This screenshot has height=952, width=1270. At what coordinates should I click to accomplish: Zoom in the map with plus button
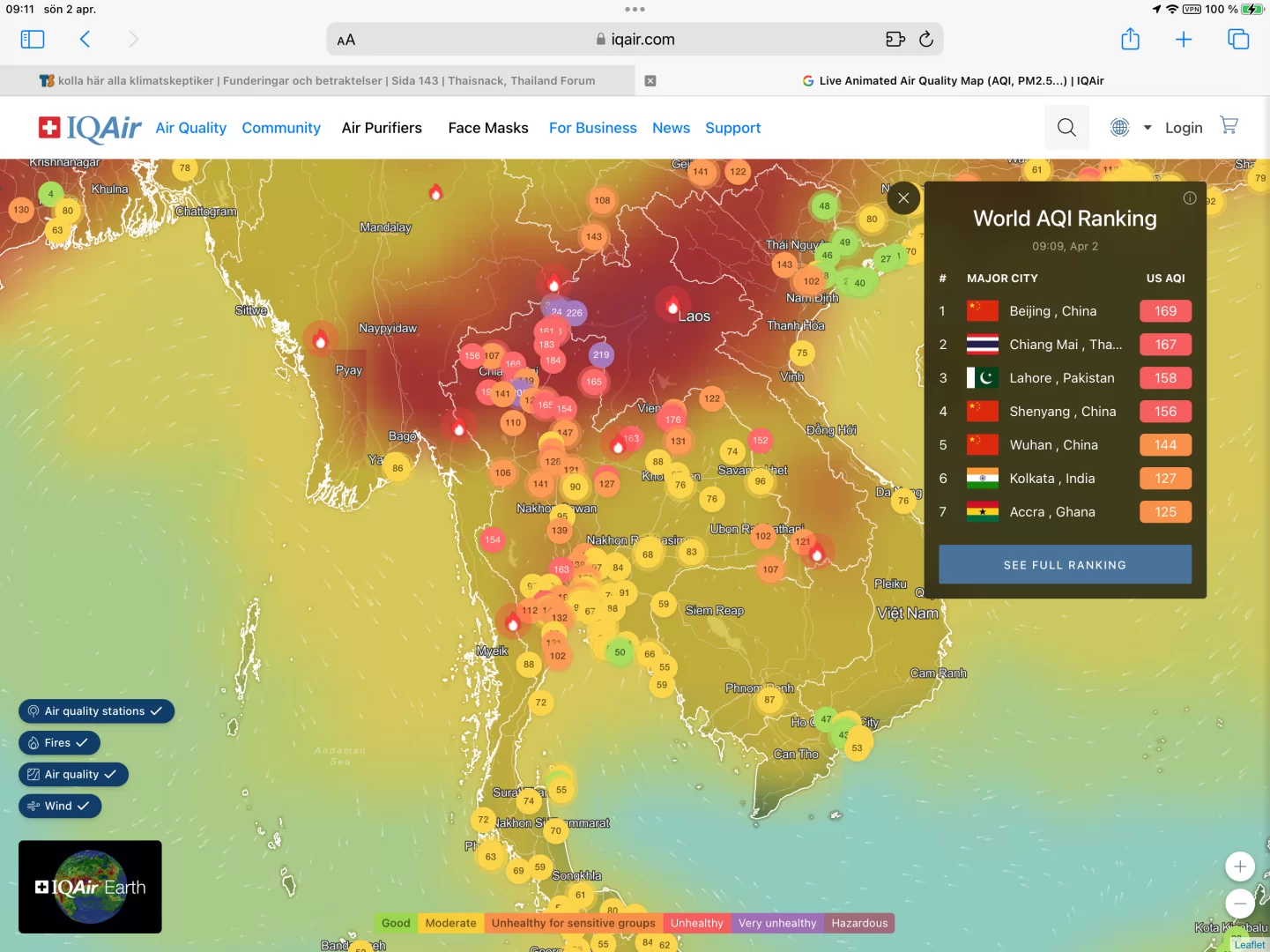point(1240,866)
